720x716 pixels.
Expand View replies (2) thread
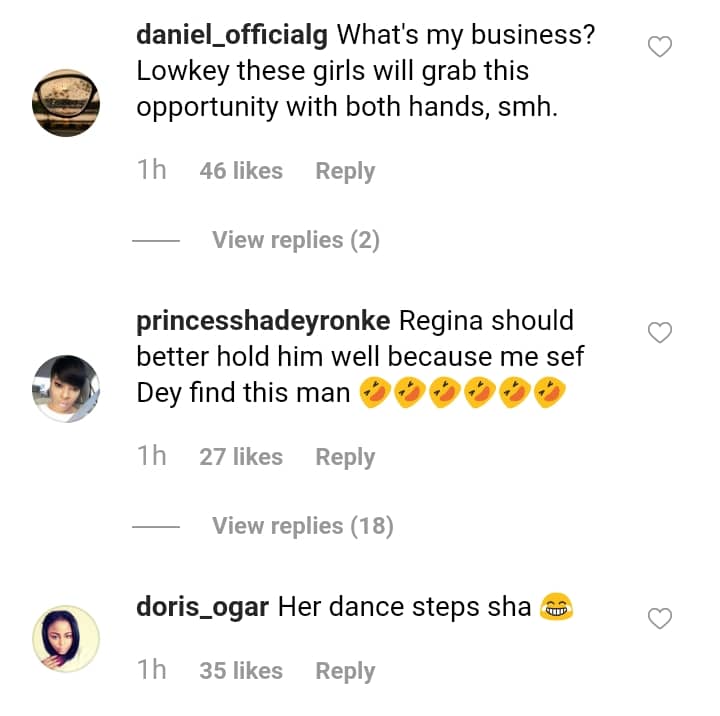tap(295, 240)
